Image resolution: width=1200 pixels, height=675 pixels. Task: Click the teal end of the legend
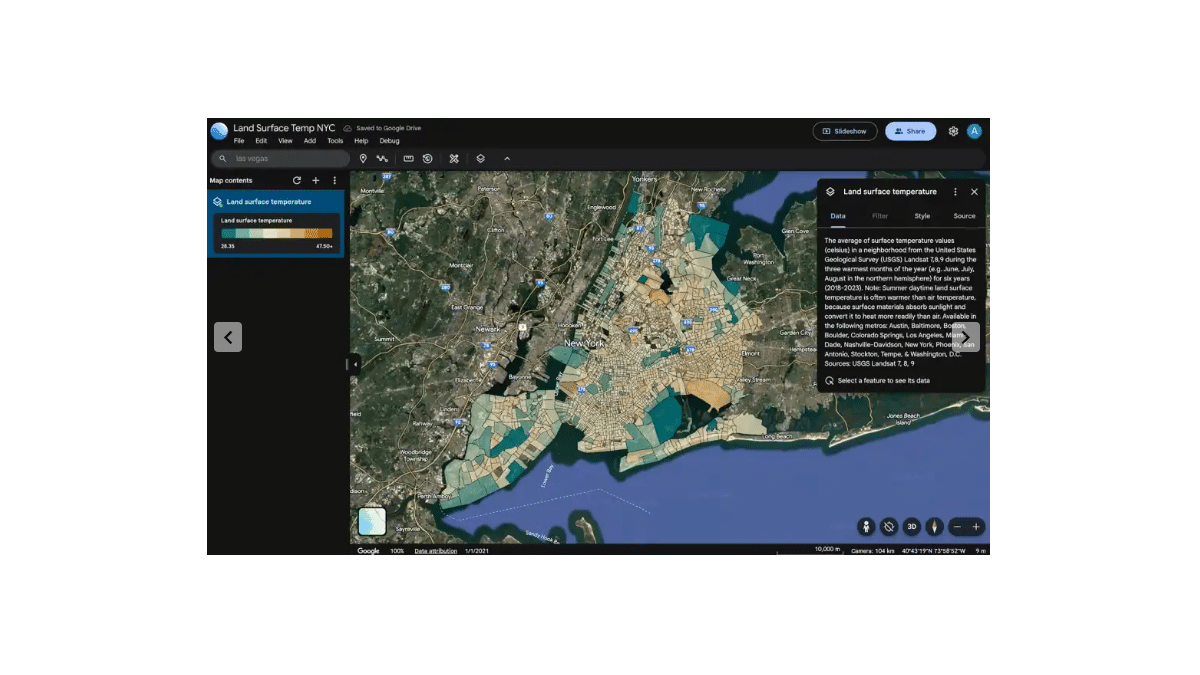[x=229, y=233]
